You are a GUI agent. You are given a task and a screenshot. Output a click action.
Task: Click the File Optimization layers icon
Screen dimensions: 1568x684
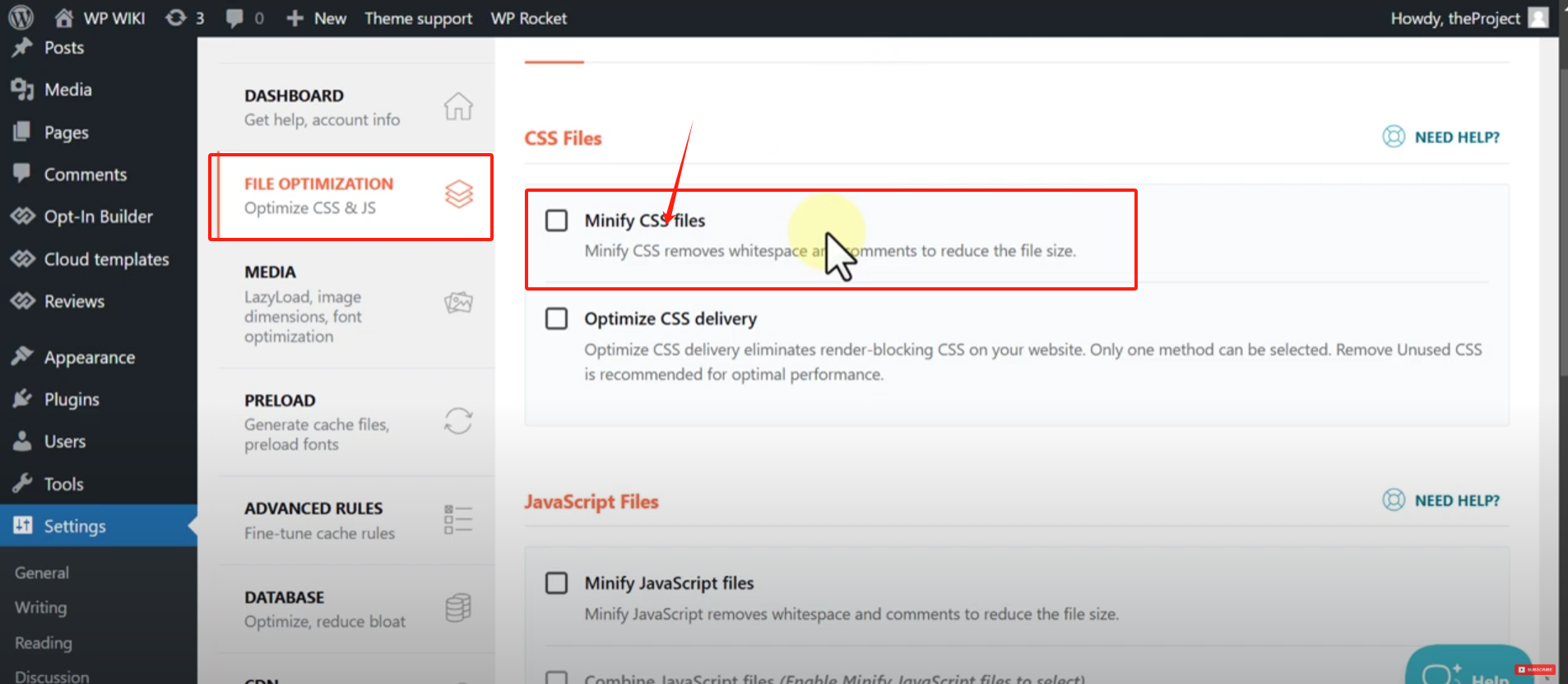(459, 195)
